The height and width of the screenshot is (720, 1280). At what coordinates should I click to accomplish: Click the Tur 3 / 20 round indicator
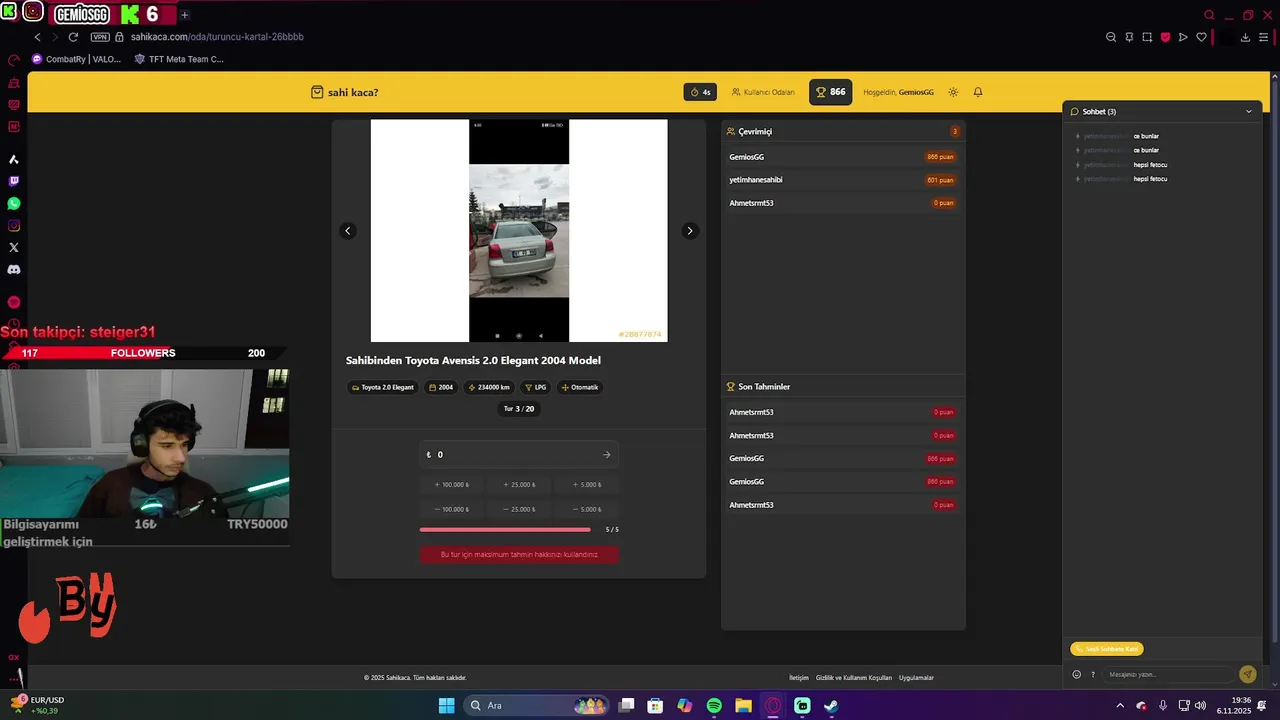point(519,409)
